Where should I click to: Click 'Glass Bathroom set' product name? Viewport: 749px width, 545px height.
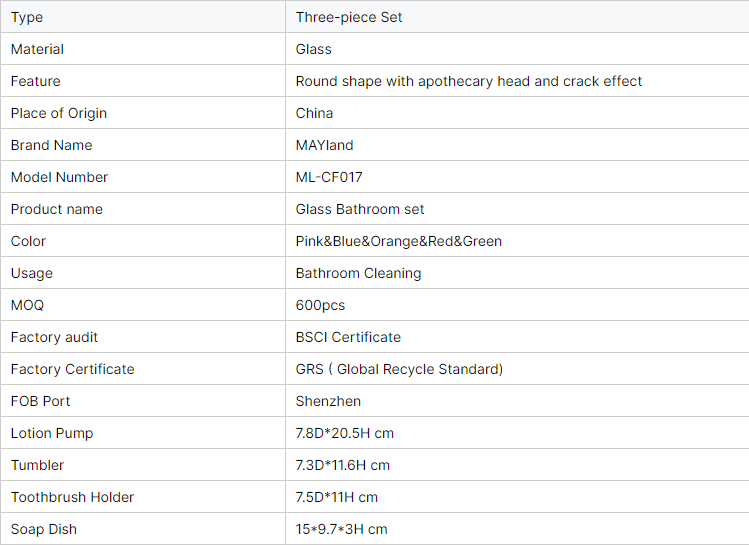pos(360,209)
